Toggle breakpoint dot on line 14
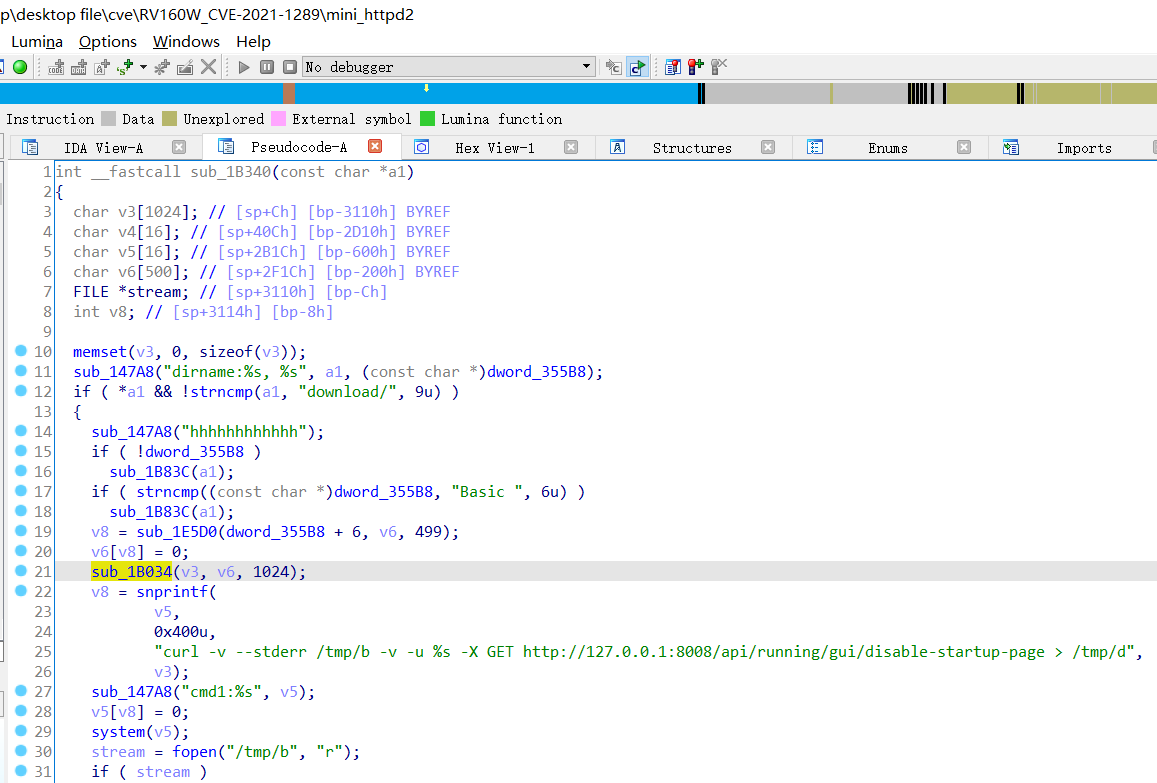 pyautogui.click(x=21, y=430)
